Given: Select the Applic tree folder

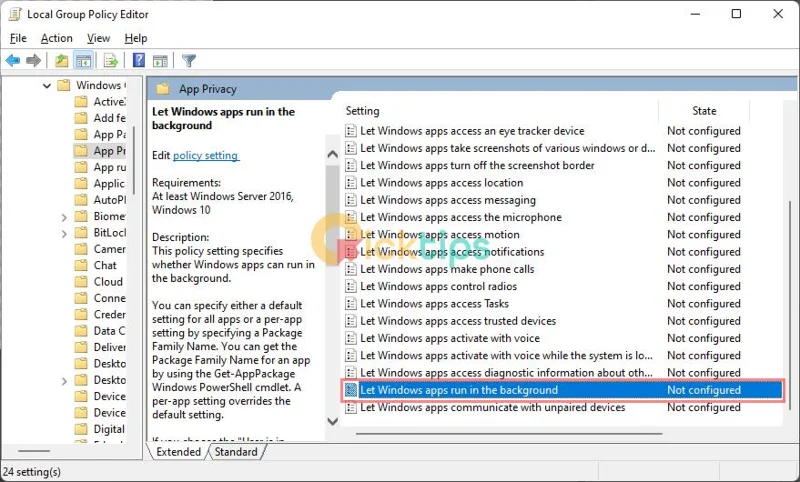Looking at the screenshot, I should point(100,184).
